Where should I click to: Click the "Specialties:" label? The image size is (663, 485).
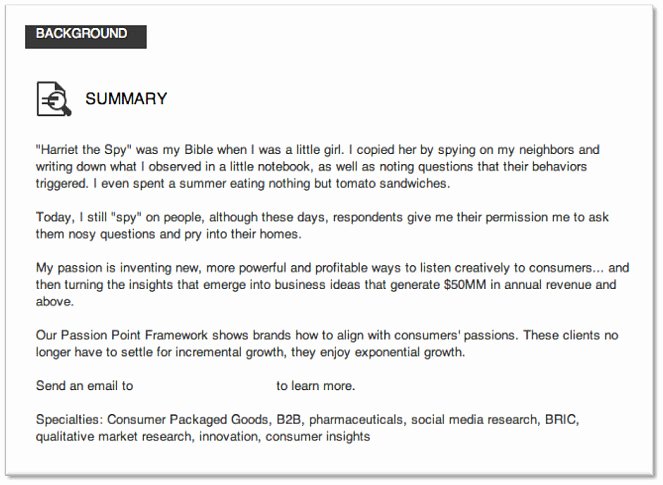point(69,419)
